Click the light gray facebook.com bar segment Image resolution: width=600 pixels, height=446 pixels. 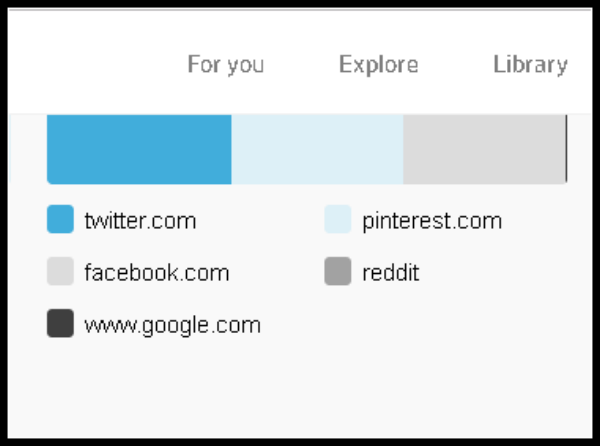tap(484, 149)
